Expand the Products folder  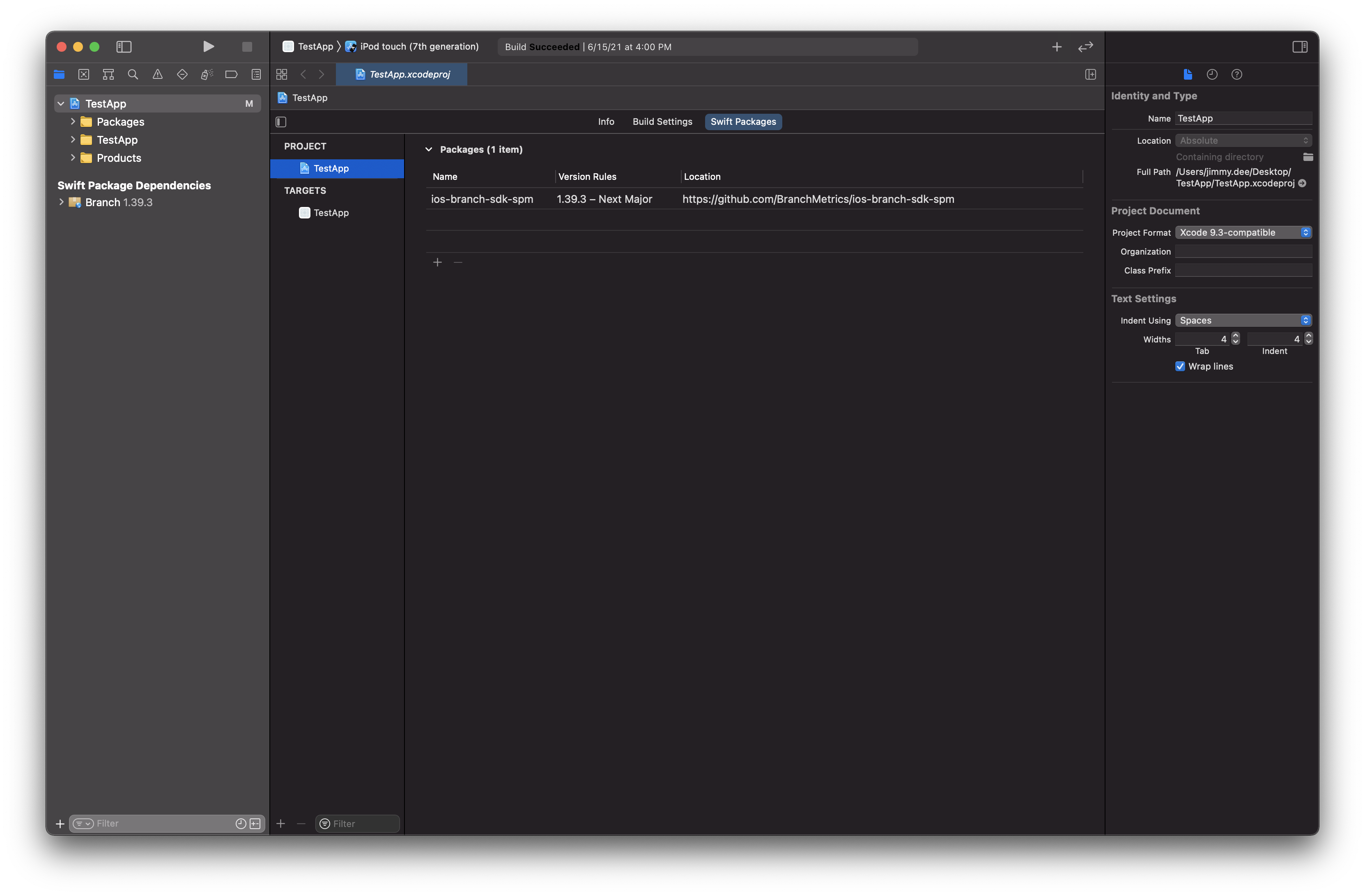click(73, 157)
